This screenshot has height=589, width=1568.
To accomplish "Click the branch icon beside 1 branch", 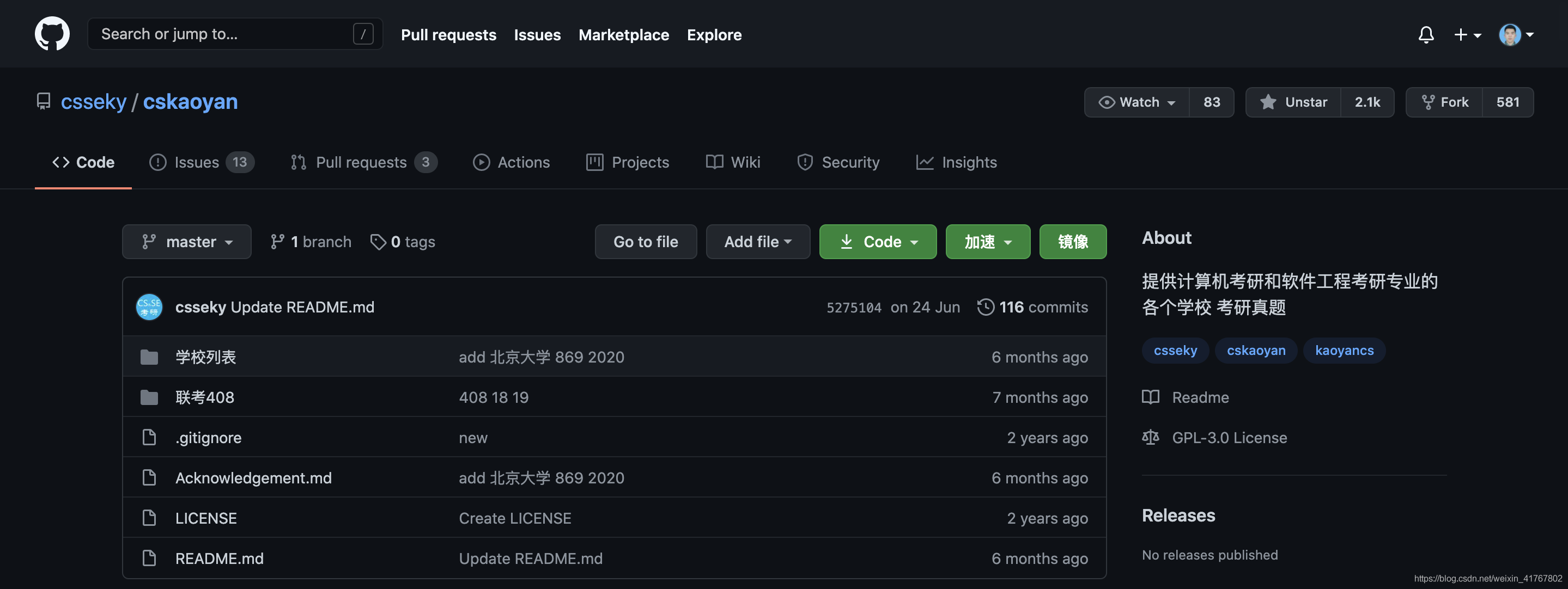I will (x=277, y=242).
